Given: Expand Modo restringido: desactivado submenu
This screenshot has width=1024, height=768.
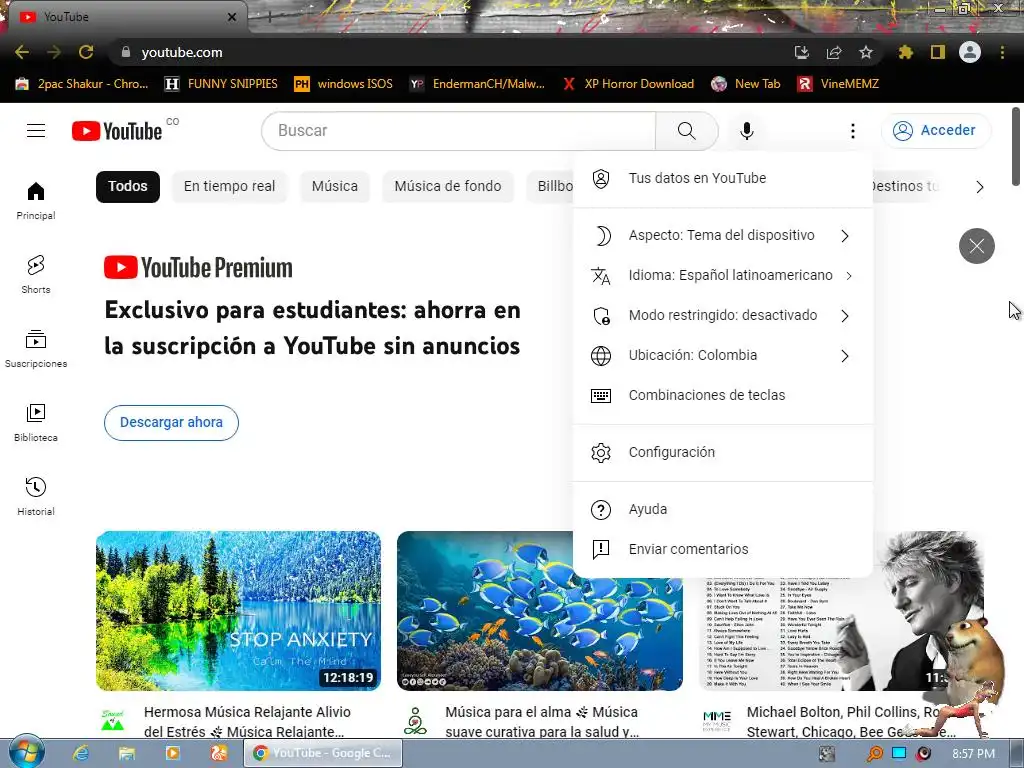Looking at the screenshot, I should coord(722,315).
